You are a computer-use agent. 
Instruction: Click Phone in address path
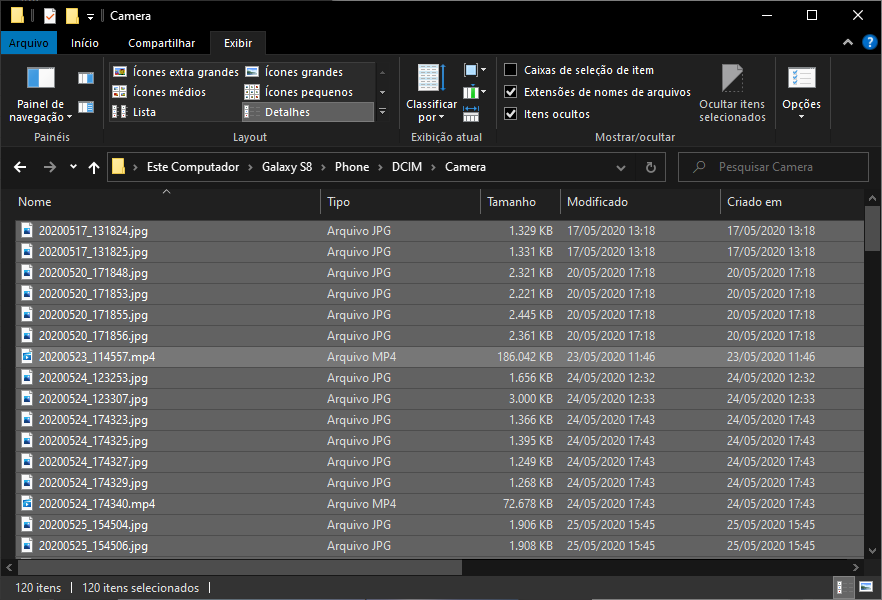click(x=352, y=167)
